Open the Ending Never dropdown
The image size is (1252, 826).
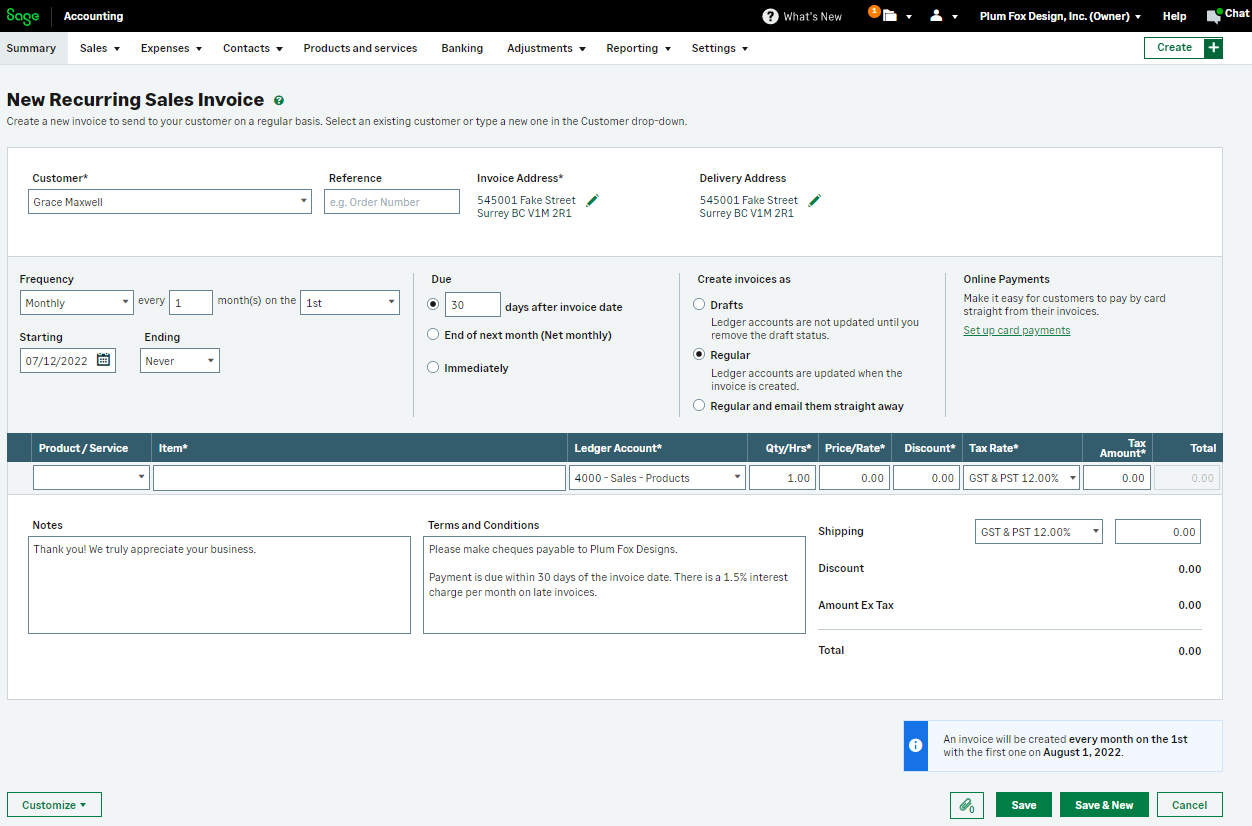pyautogui.click(x=179, y=361)
